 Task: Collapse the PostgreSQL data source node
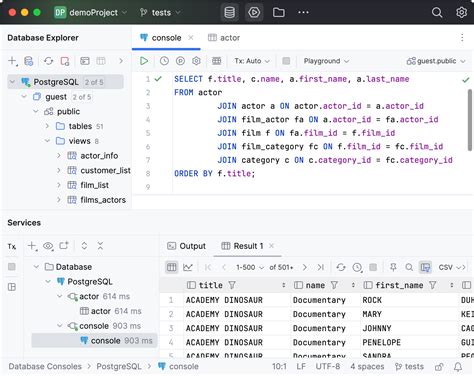point(12,82)
